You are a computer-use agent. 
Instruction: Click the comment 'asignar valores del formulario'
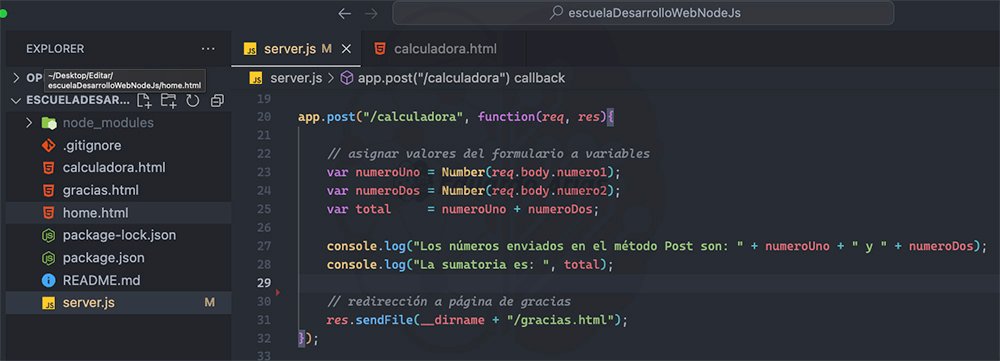coord(488,154)
